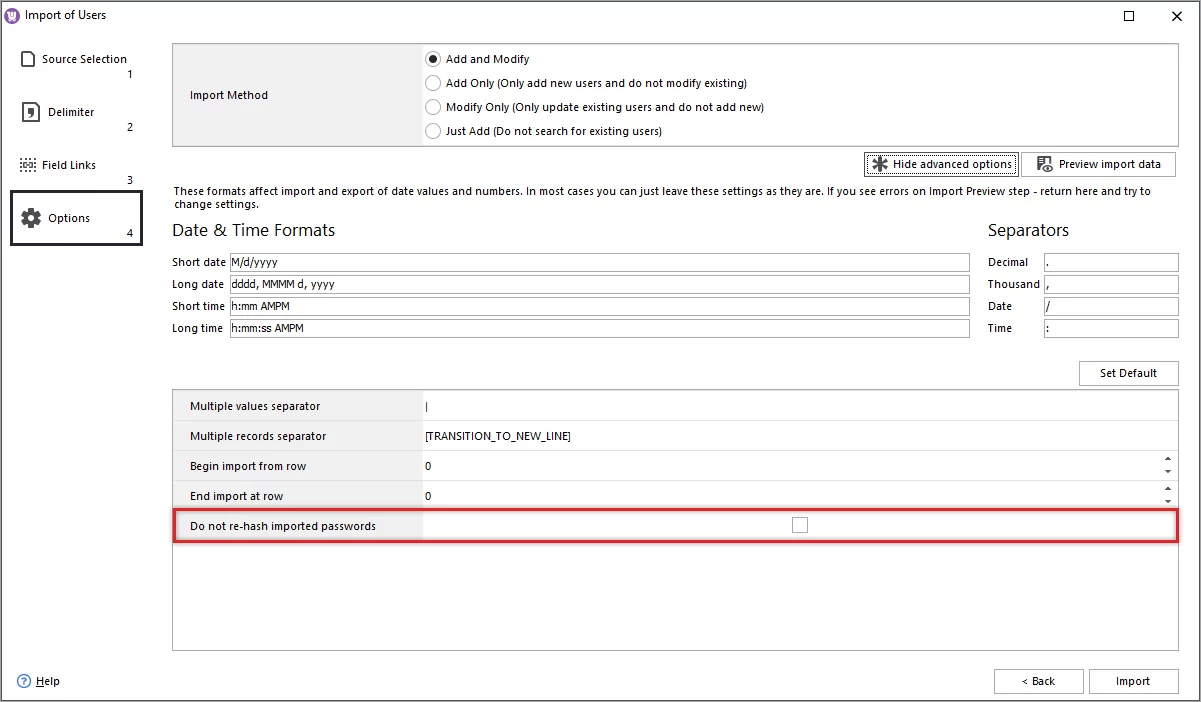Click the Back button
This screenshot has width=1201, height=702.
point(1038,681)
